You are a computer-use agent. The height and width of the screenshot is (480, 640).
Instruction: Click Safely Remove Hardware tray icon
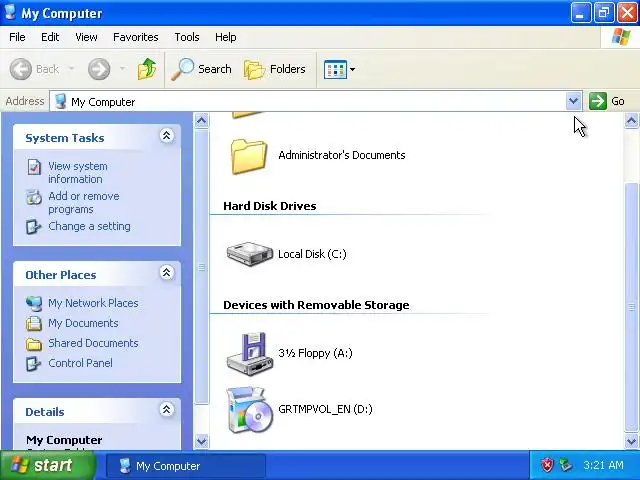point(566,465)
